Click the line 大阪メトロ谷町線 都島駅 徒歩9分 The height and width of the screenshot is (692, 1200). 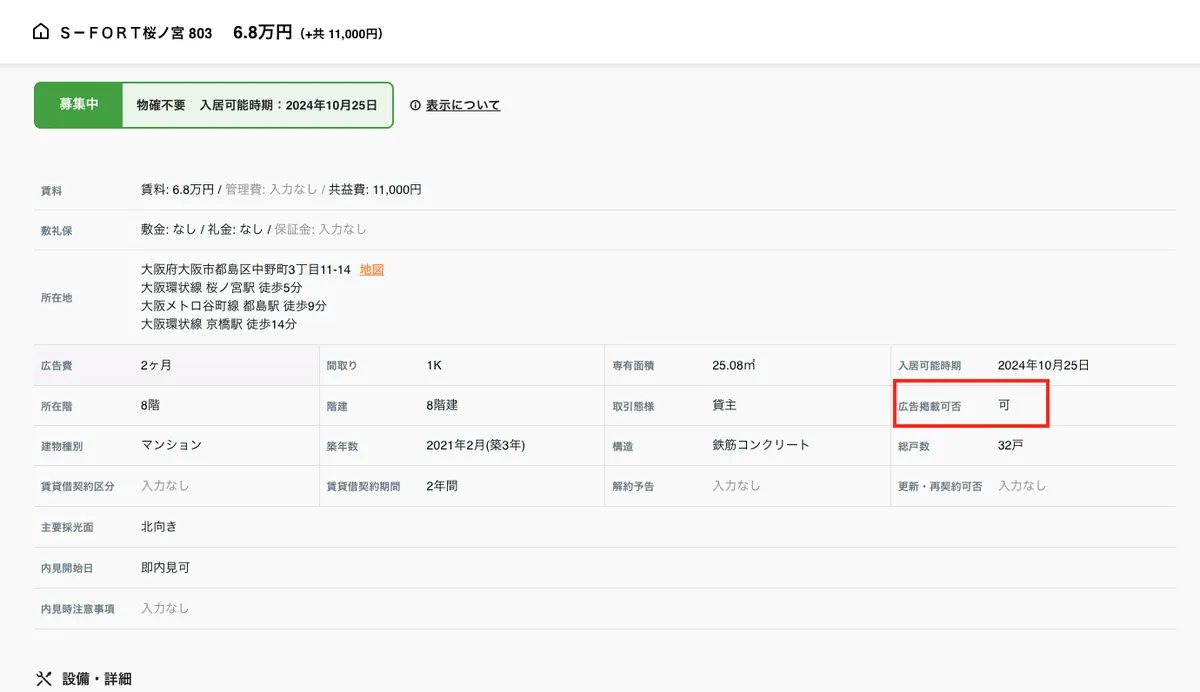tap(234, 306)
